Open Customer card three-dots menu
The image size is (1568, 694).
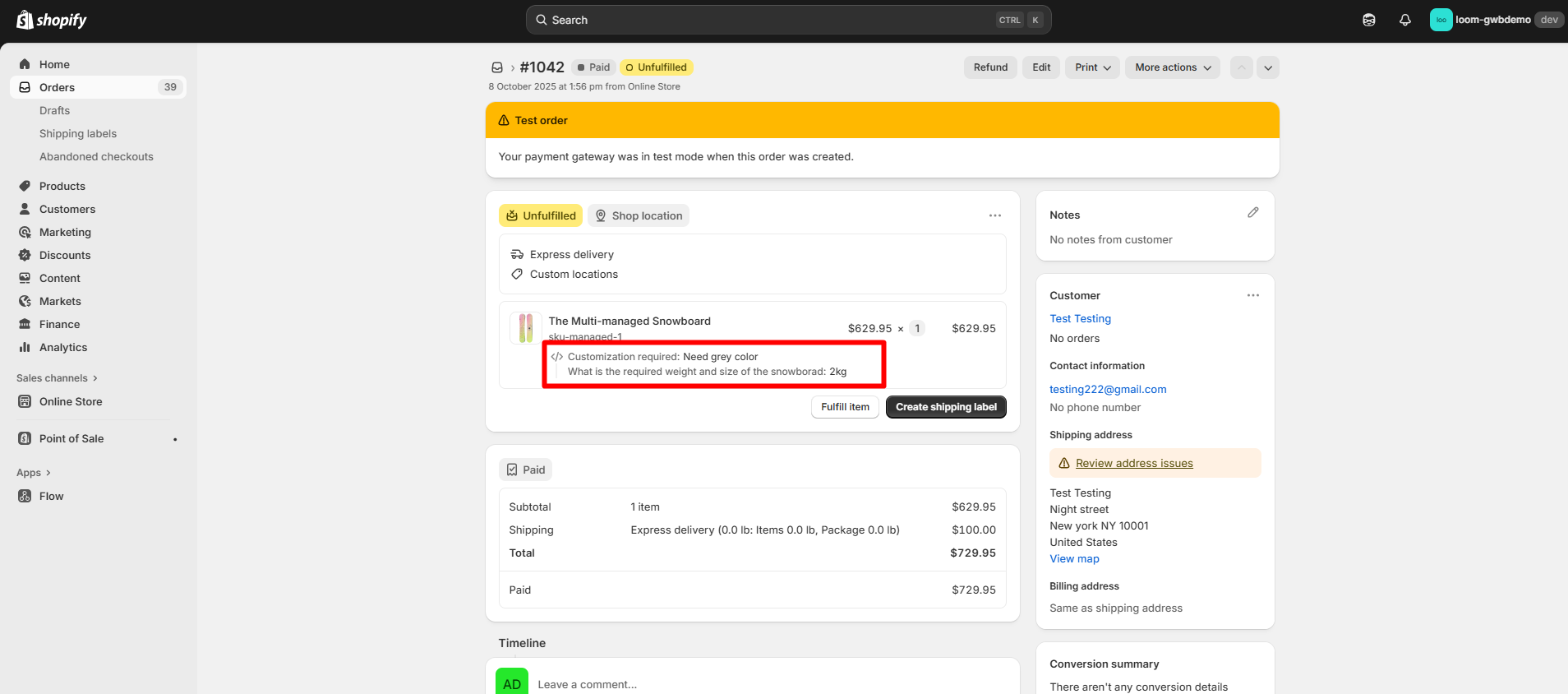[1252, 295]
